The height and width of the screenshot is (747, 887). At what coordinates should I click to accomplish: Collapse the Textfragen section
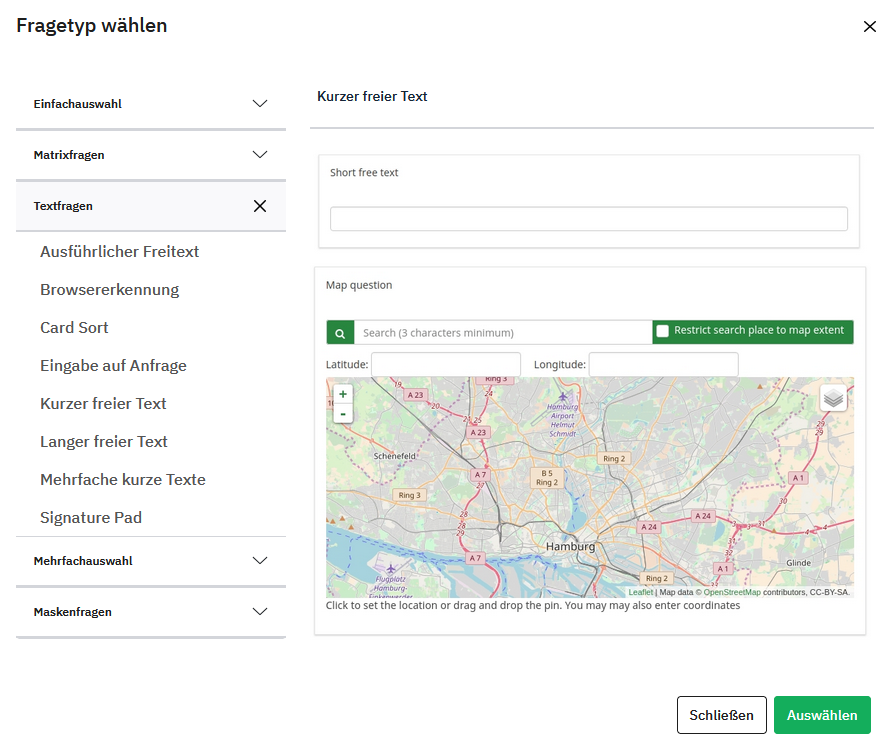260,206
